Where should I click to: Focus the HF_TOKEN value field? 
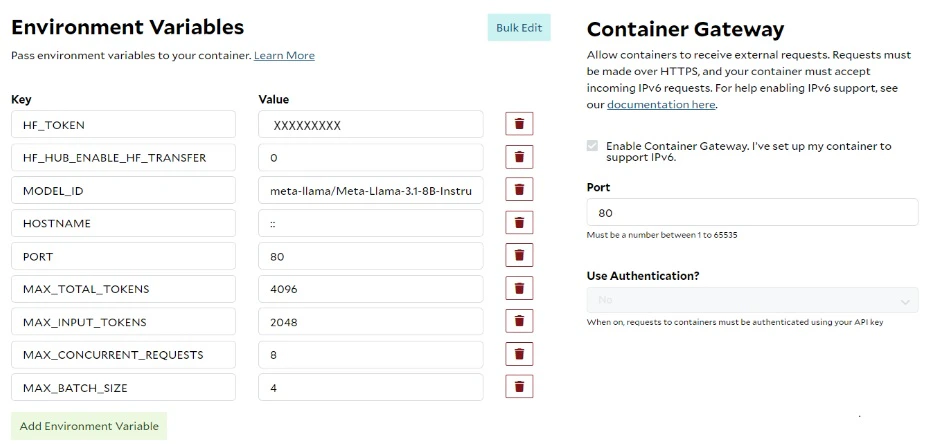coord(370,125)
